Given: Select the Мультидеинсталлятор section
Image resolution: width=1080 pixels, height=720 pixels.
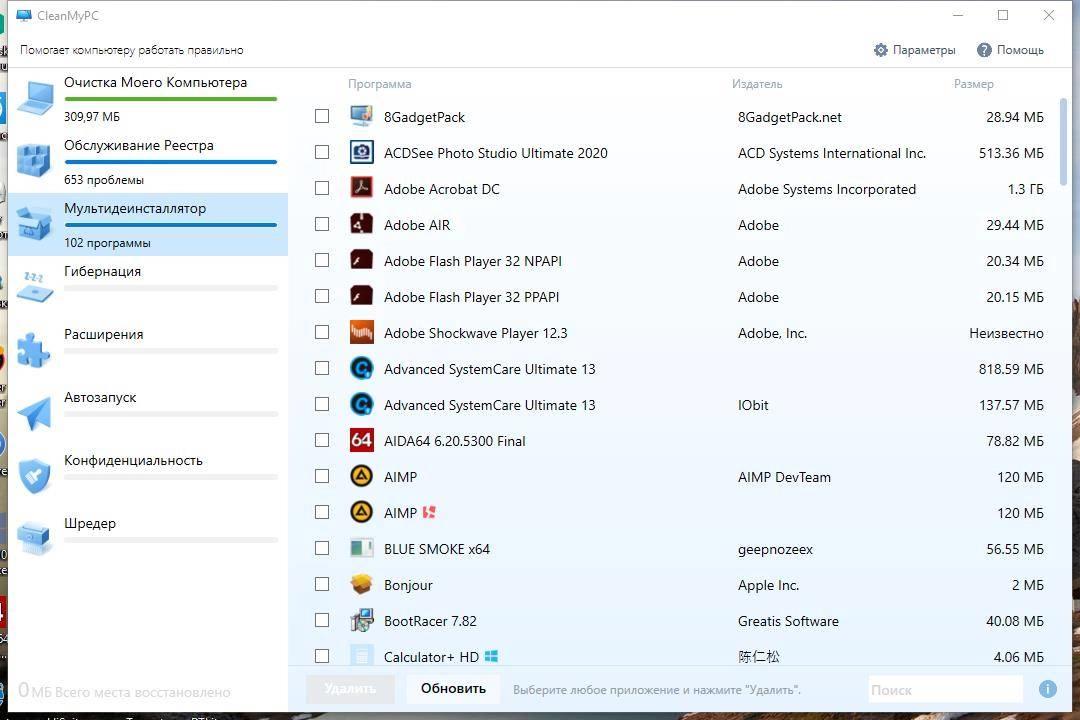Looking at the screenshot, I should 148,224.
